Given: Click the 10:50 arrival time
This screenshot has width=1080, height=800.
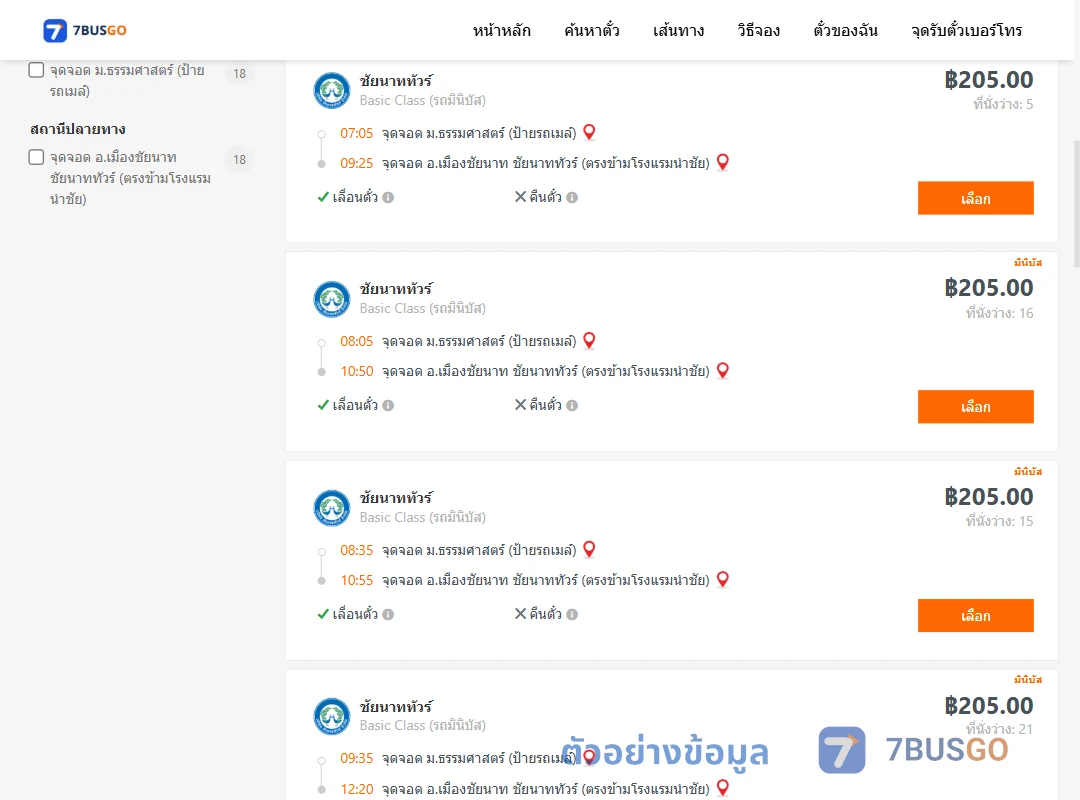Looking at the screenshot, I should (x=357, y=371).
